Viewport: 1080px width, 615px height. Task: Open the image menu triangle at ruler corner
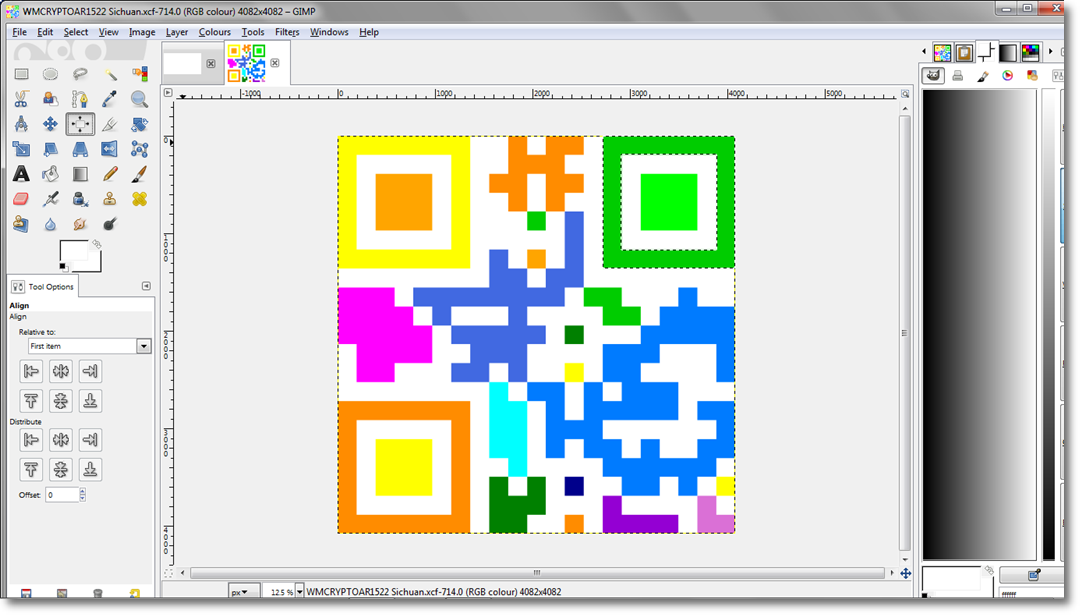click(168, 92)
